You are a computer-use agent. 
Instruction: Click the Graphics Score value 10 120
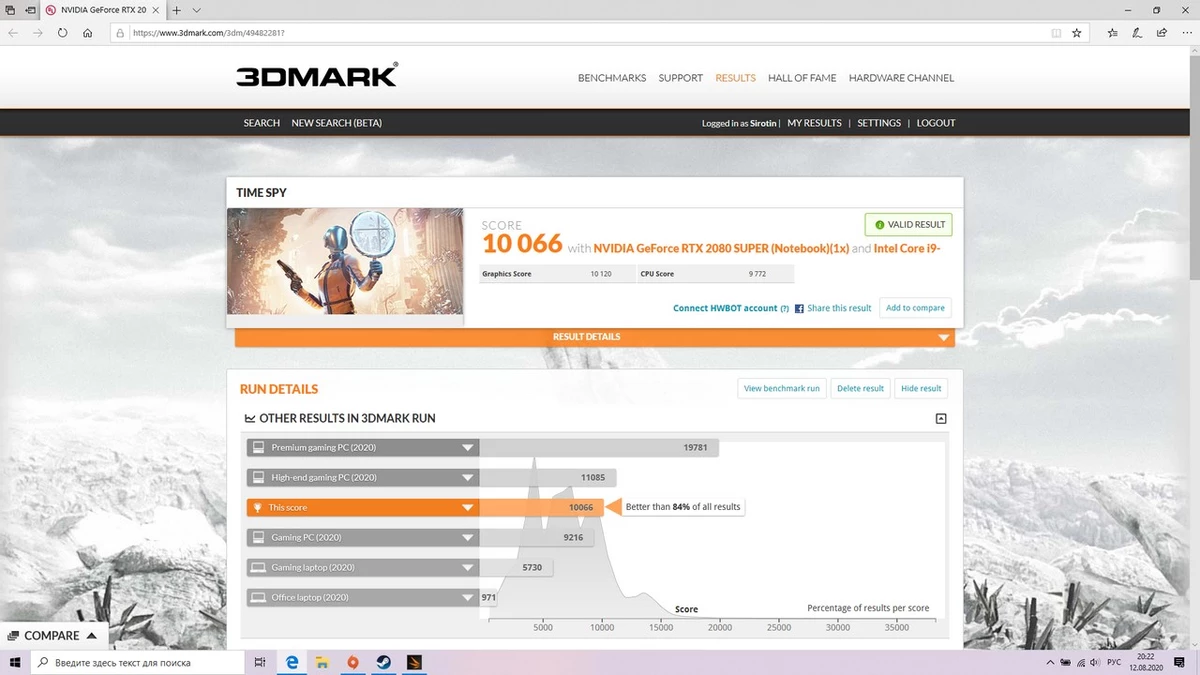[x=601, y=274]
